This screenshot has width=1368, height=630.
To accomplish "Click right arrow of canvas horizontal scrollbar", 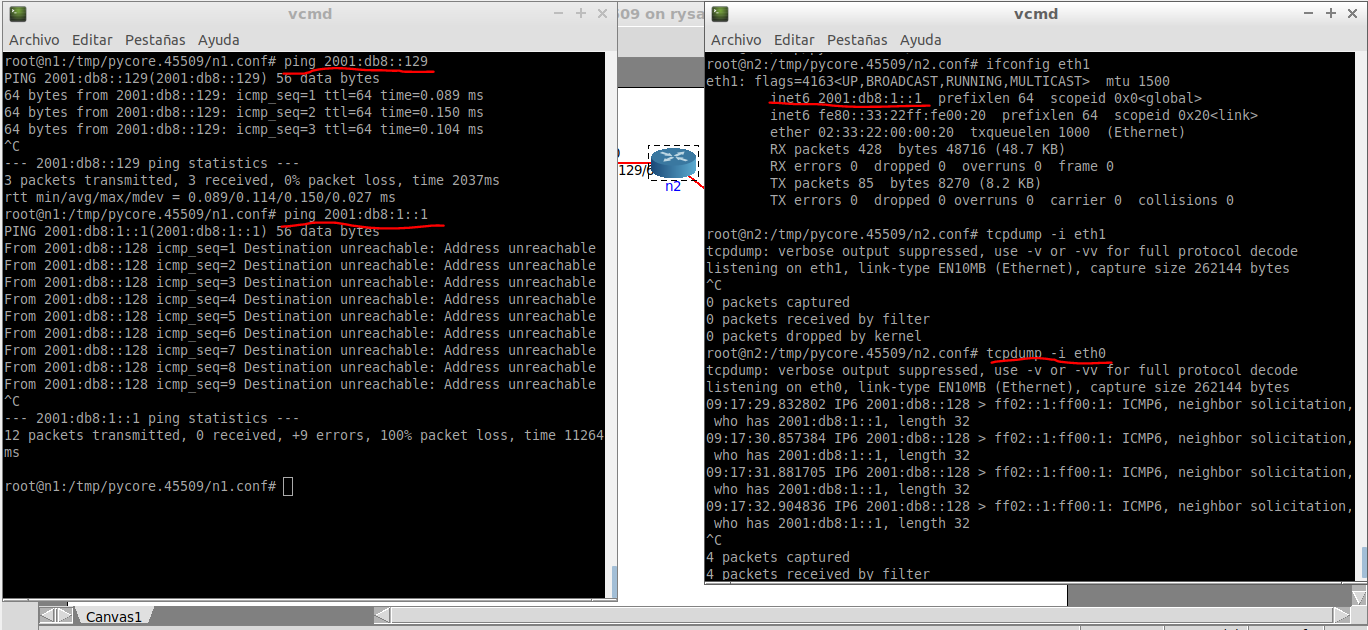I will [1342, 615].
